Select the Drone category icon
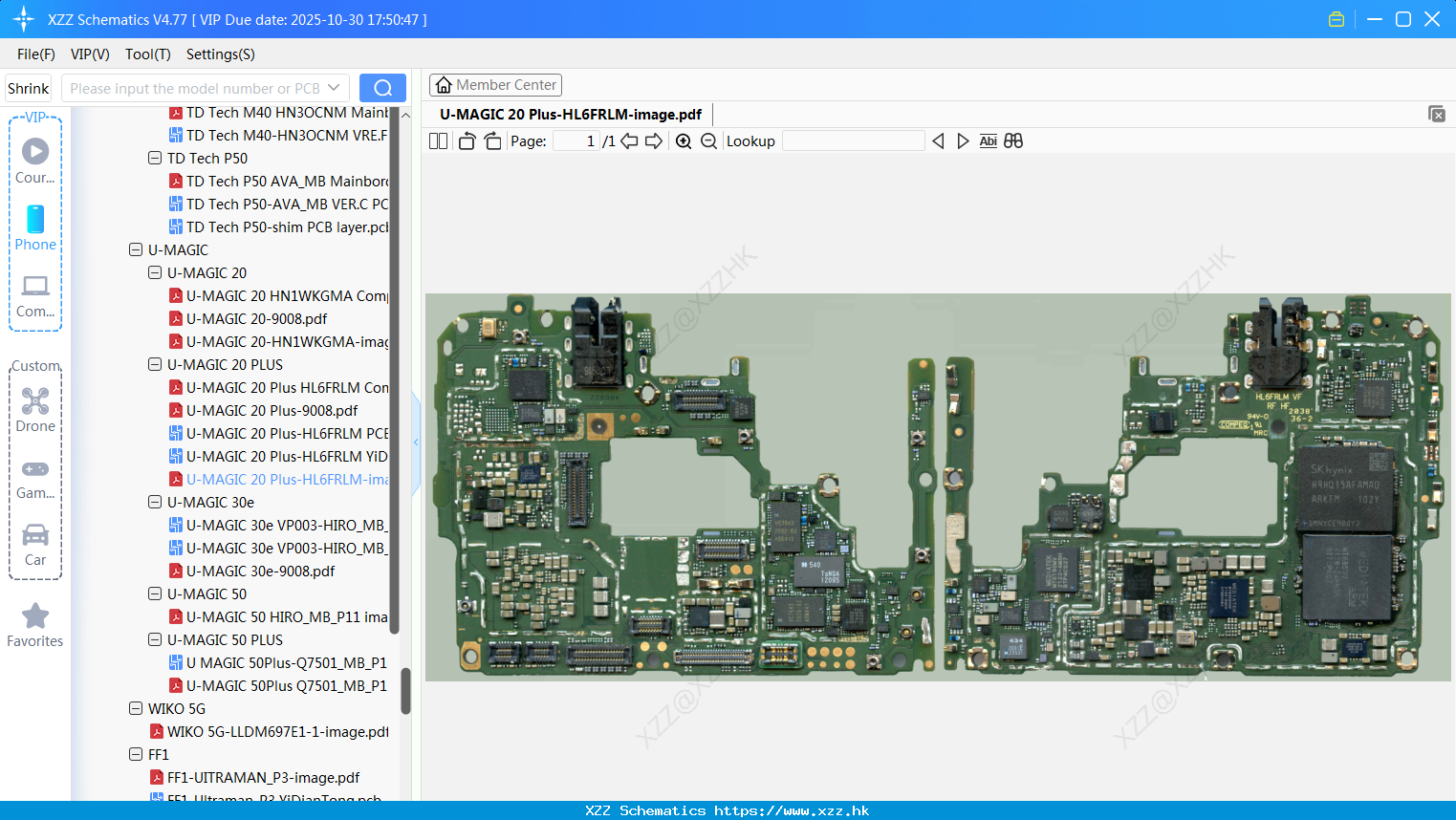Image resolution: width=1456 pixels, height=820 pixels. (35, 410)
